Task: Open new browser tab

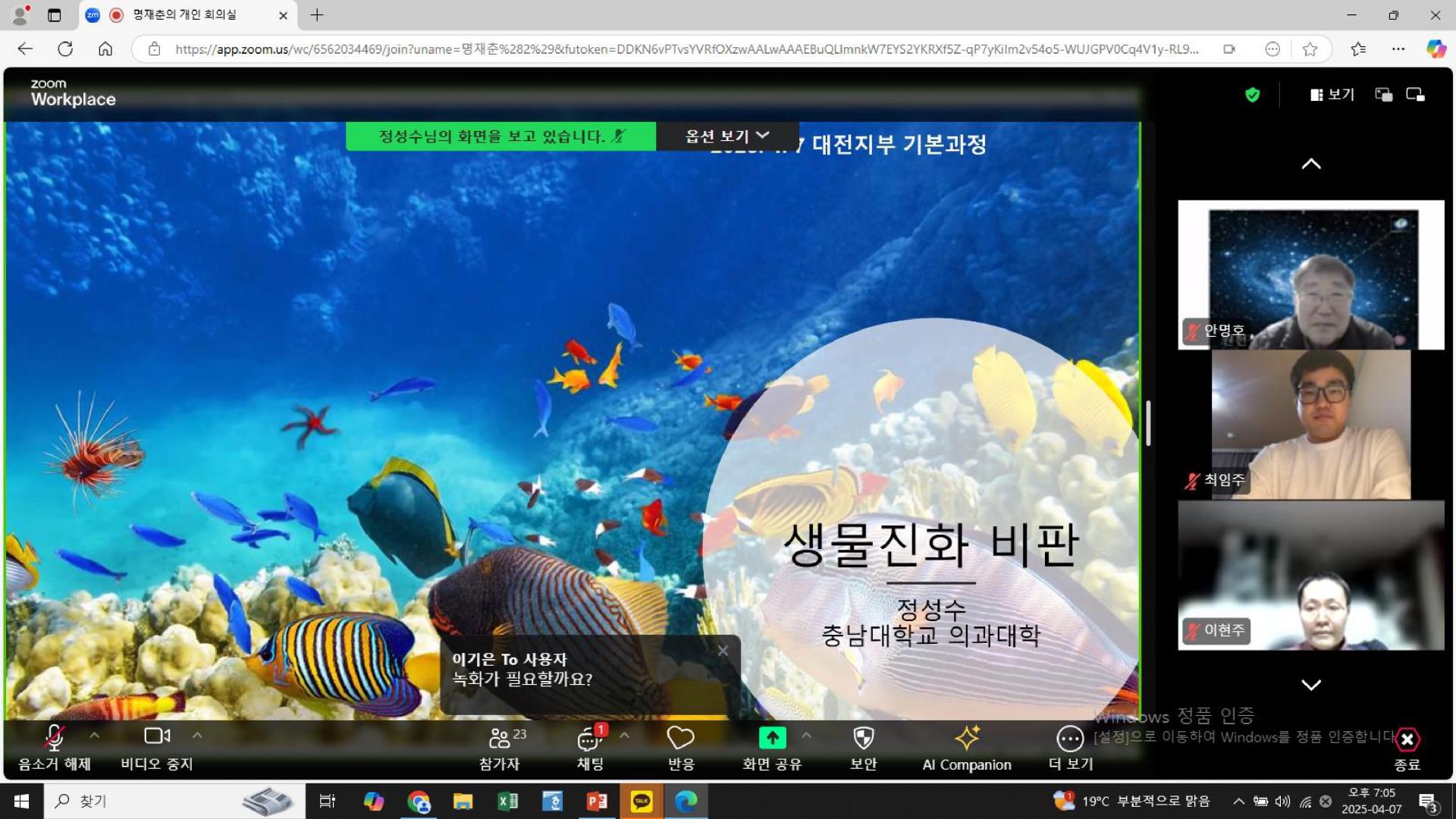Action: (x=317, y=14)
